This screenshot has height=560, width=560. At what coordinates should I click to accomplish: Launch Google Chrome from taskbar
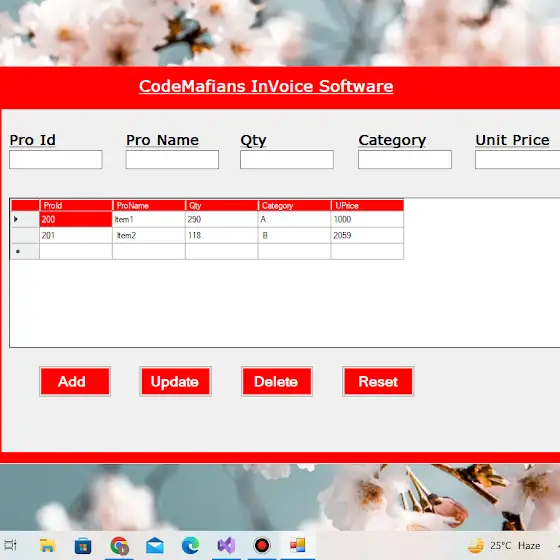[x=119, y=545]
